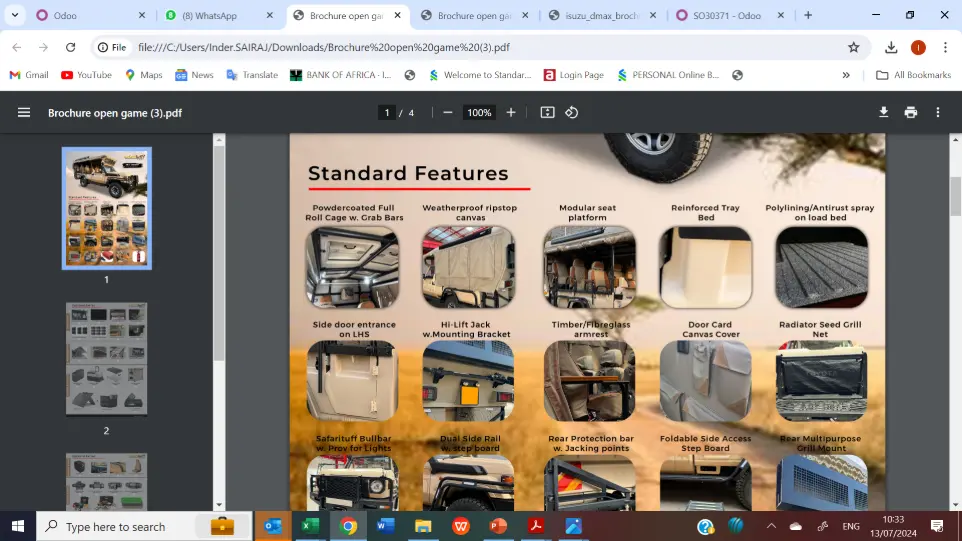Screen dimensions: 962x541
Task: Open the tab search dropdown
Action: coord(15,15)
